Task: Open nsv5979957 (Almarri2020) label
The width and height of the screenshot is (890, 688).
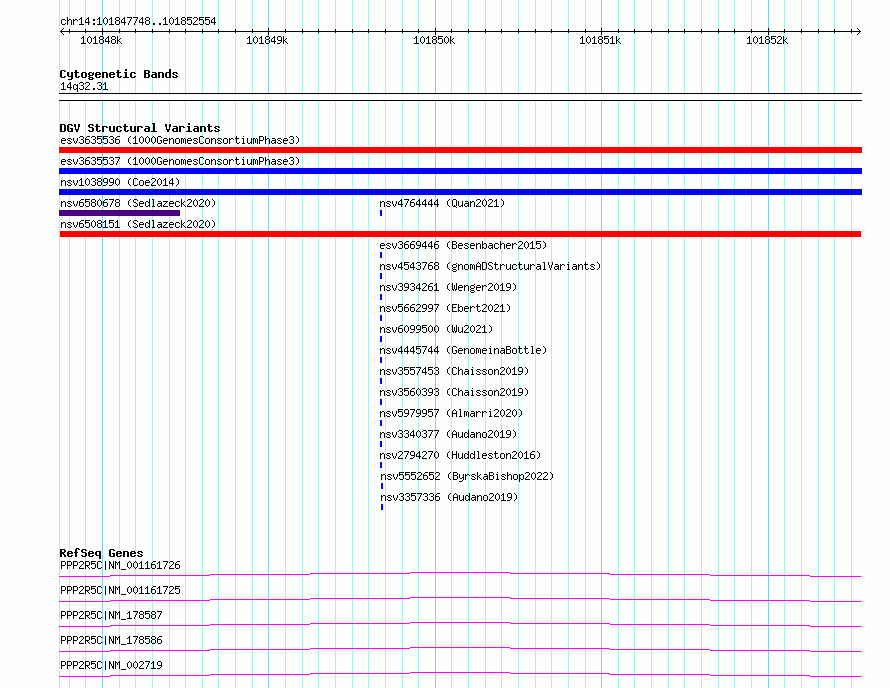Action: [451, 413]
